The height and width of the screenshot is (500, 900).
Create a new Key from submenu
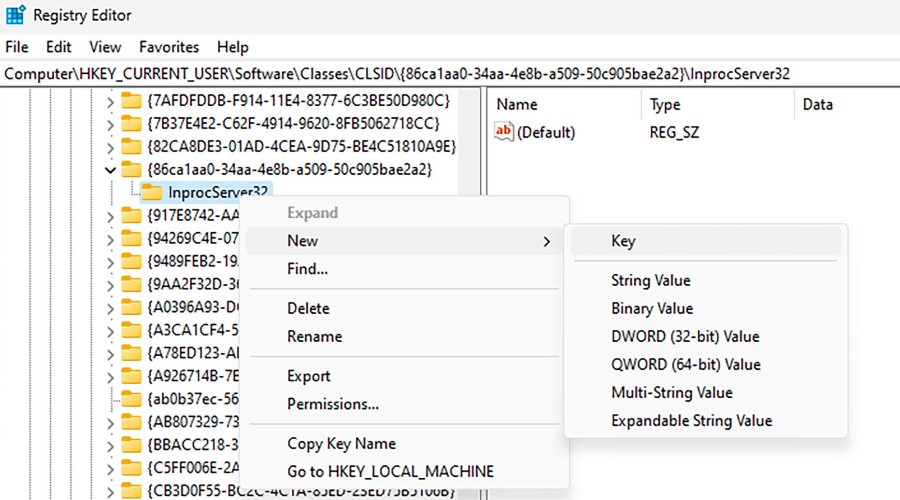[x=705, y=241]
